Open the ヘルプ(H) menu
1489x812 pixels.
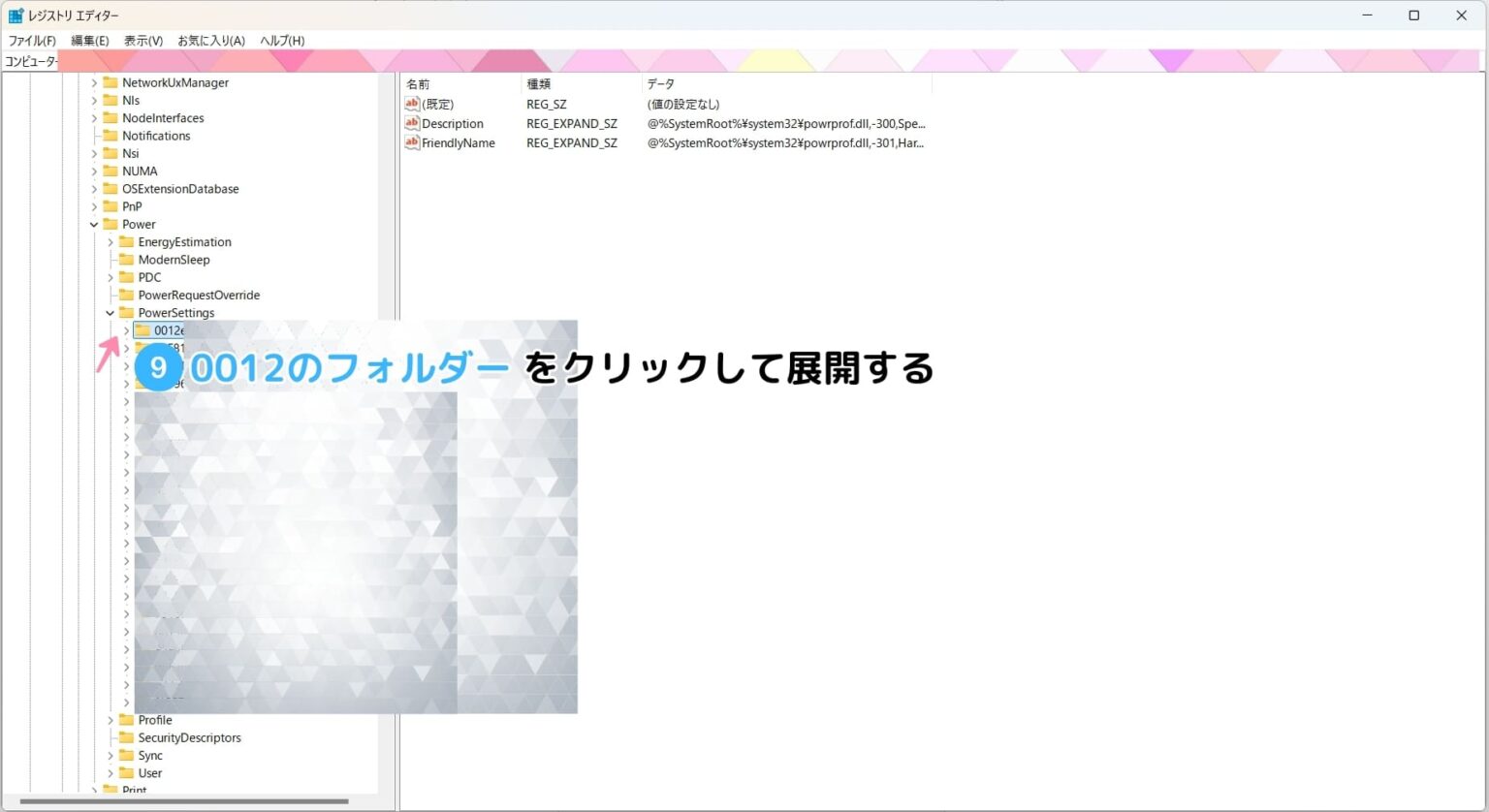[279, 40]
